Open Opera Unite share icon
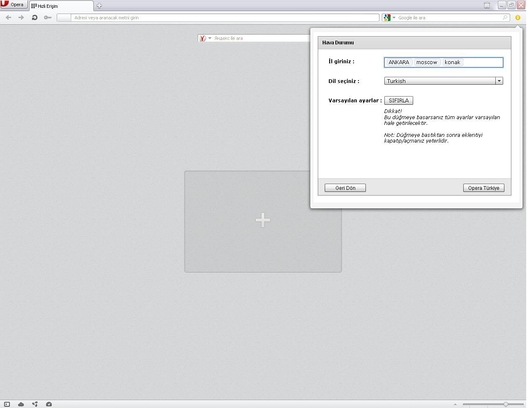 pos(35,404)
